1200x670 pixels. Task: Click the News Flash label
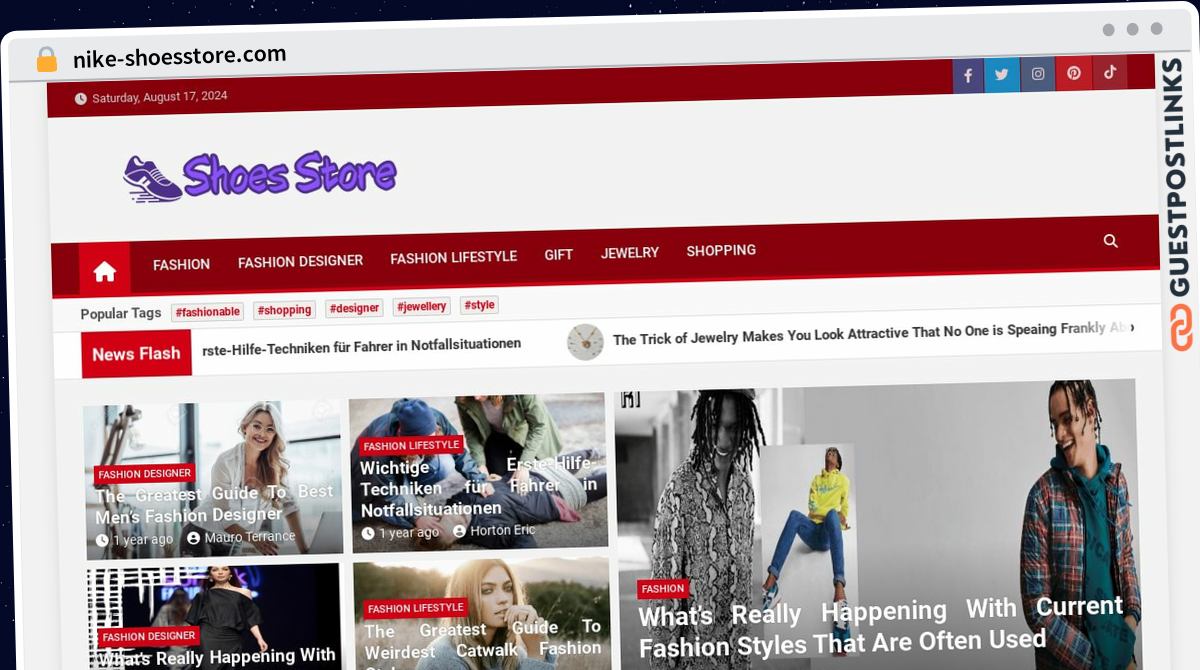[x=136, y=354]
